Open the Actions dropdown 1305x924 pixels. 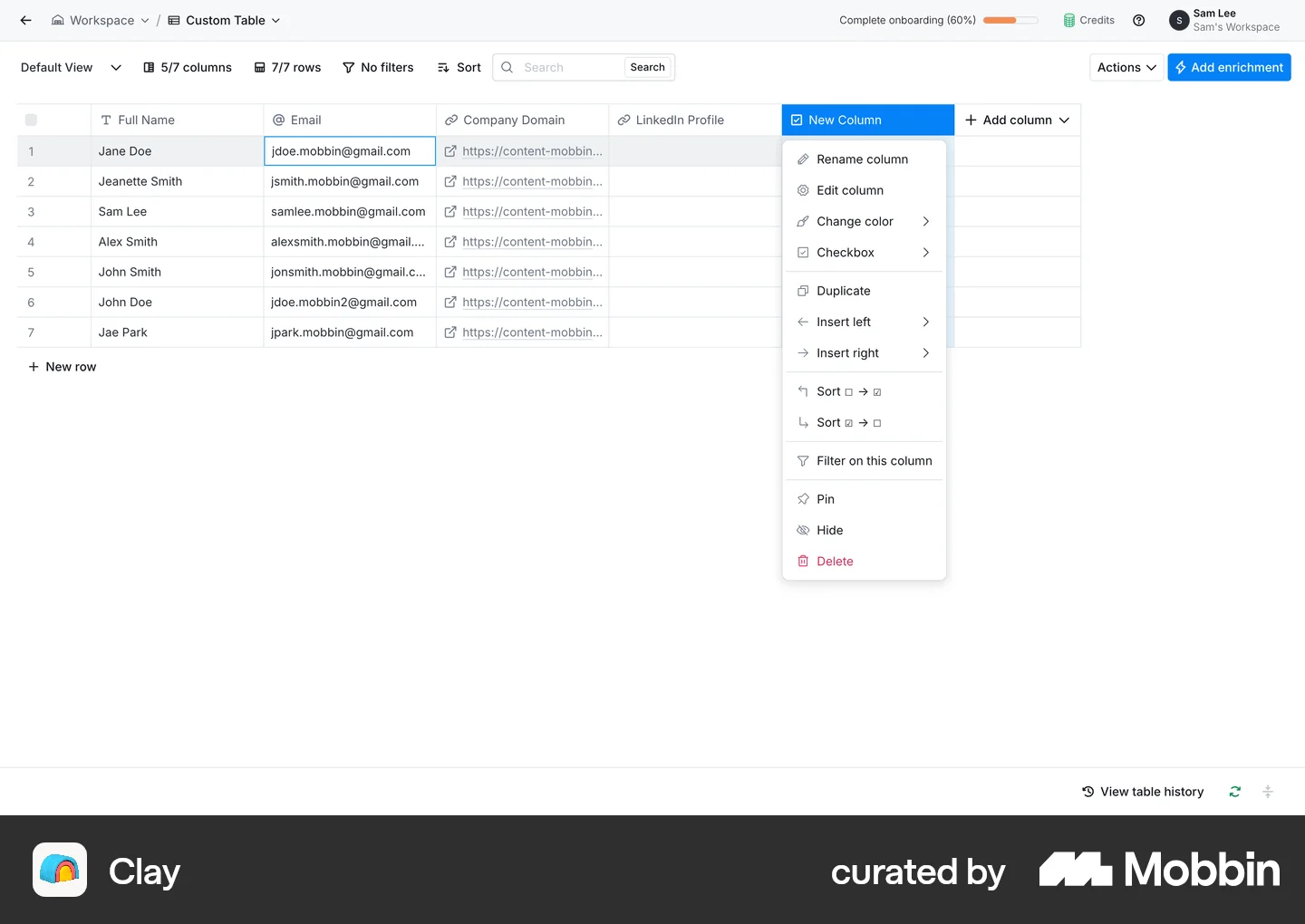pos(1126,67)
